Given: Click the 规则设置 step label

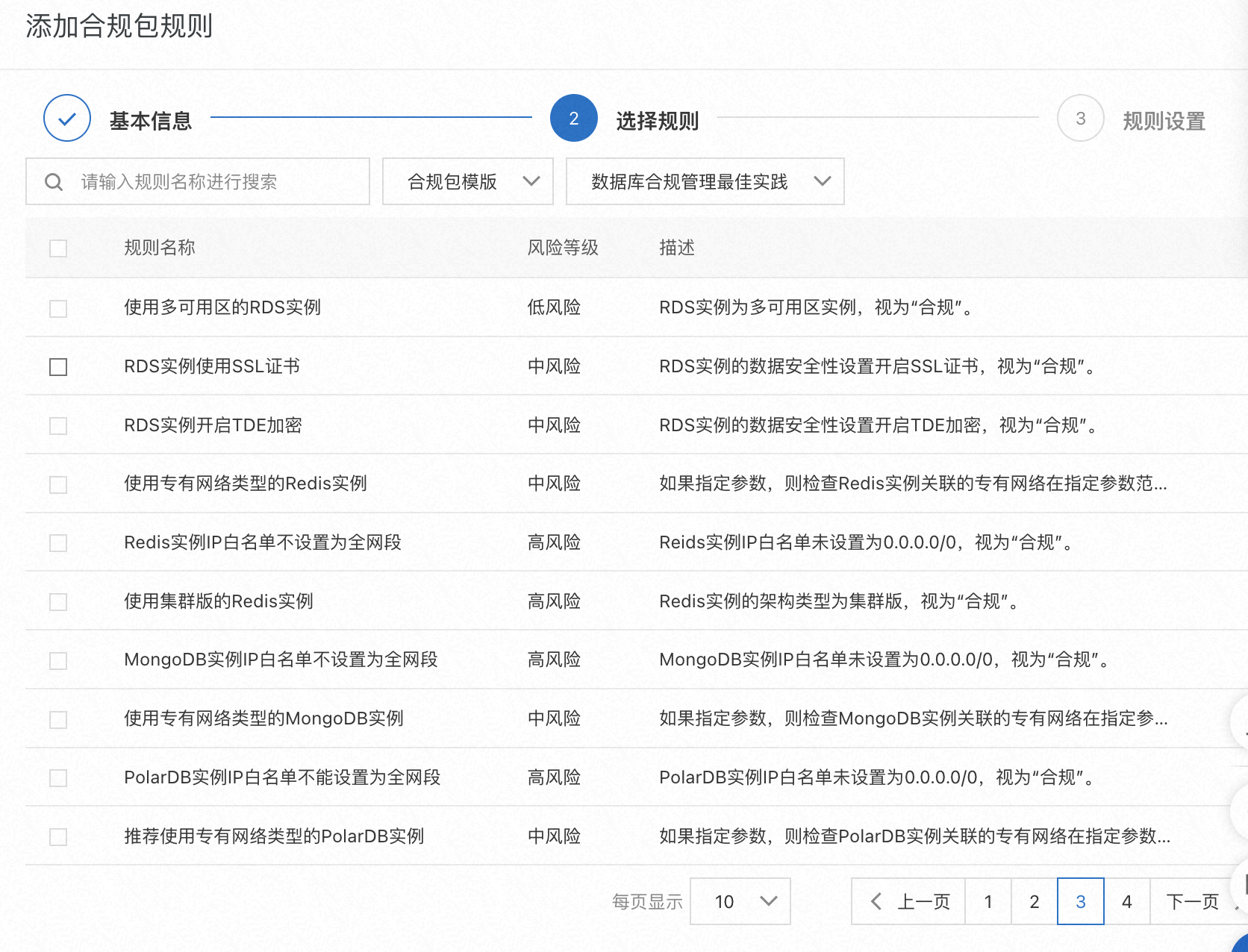Looking at the screenshot, I should (x=1164, y=121).
